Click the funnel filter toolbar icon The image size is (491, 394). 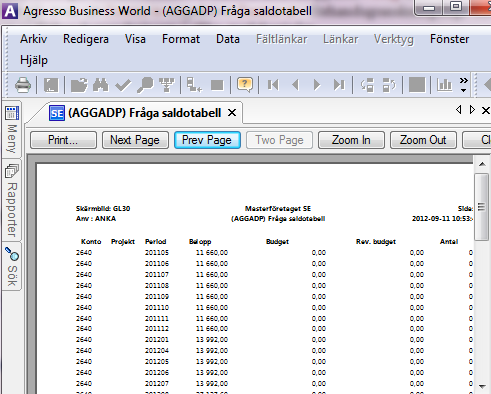point(167,85)
